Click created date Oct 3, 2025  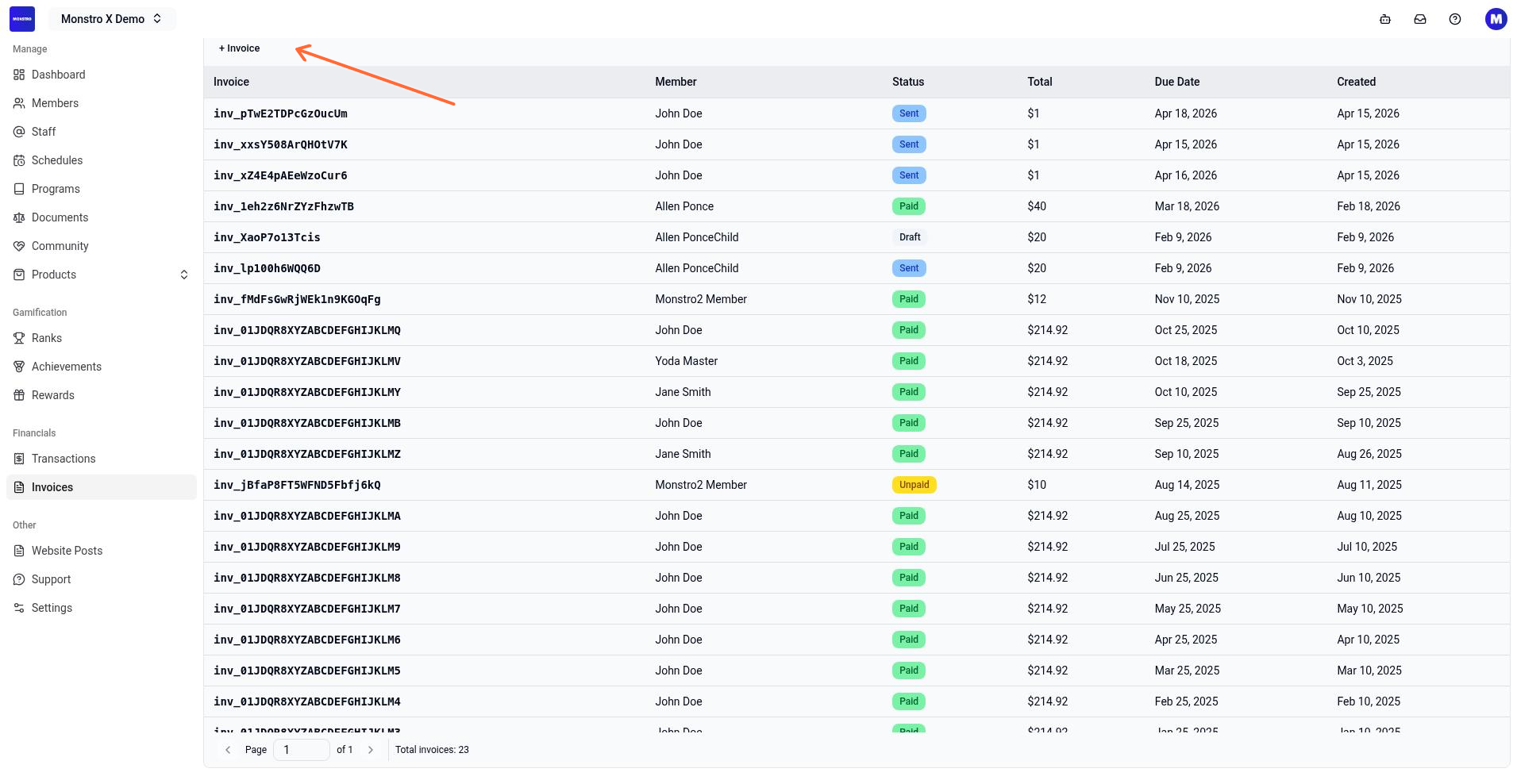click(1365, 361)
